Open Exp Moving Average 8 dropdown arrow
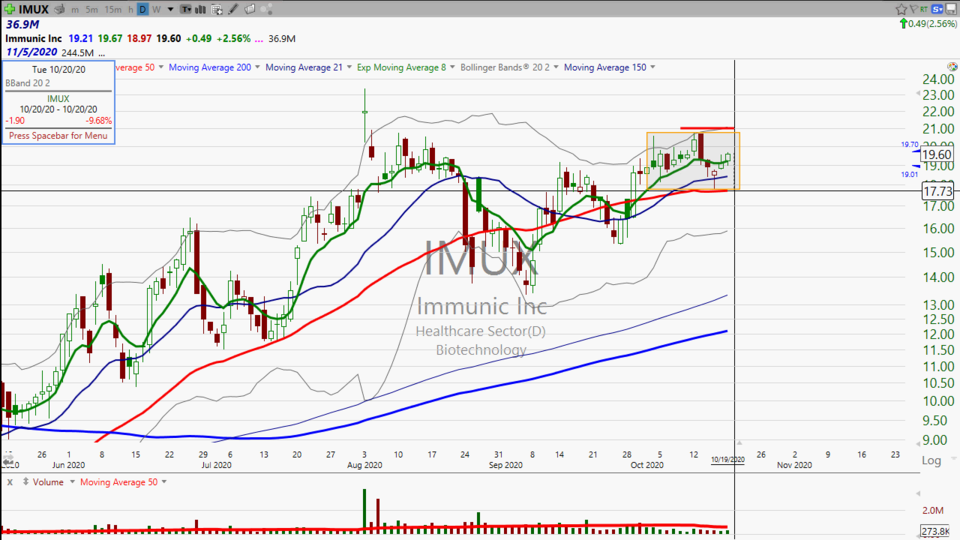 coord(452,67)
